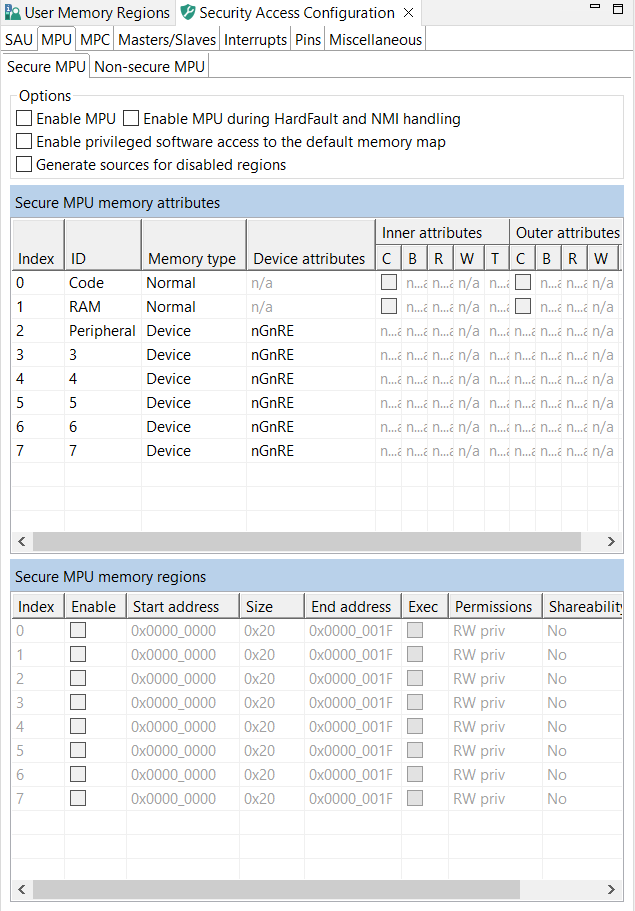The width and height of the screenshot is (635, 911).
Task: Toggle outer cacheable checkbox for Code attribute
Action: point(523,282)
